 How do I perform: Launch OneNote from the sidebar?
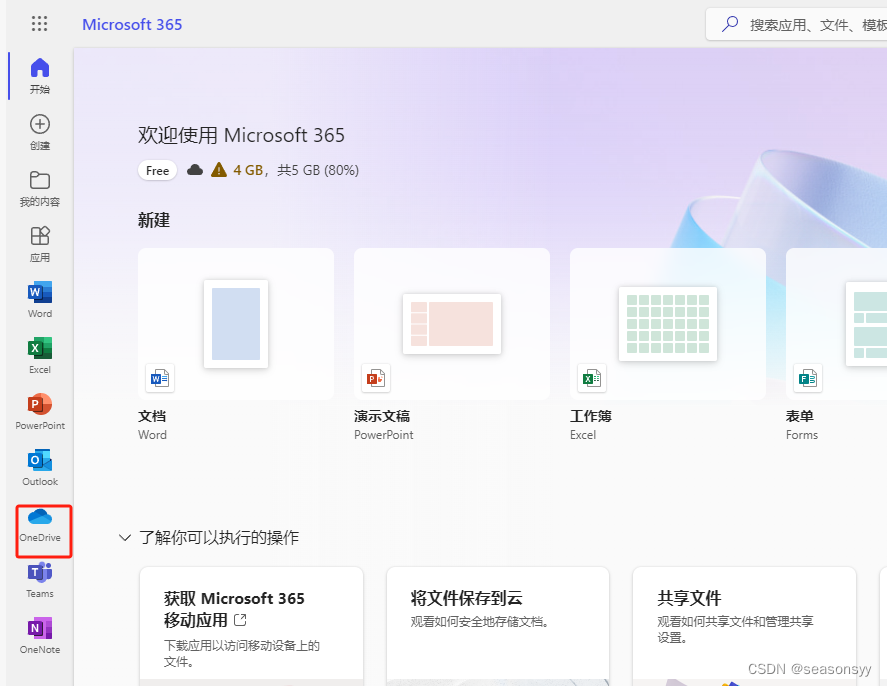click(40, 636)
